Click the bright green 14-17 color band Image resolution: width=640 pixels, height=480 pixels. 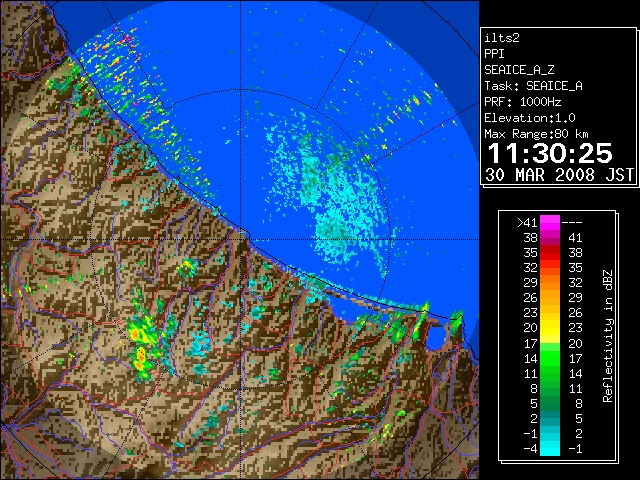(x=550, y=358)
